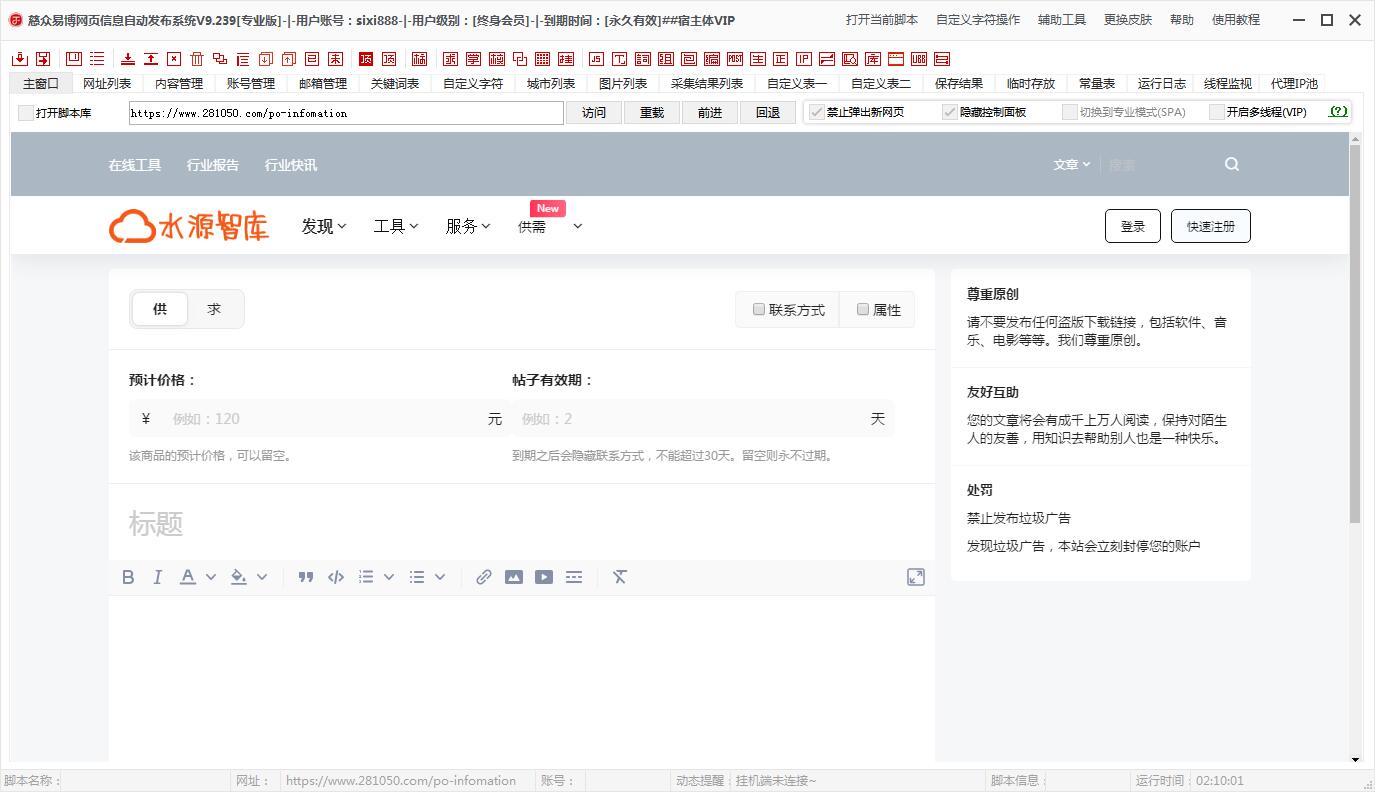Screen dimensions: 1375x792
Task: Expand the 服务 navigation menu
Action: [x=468, y=227]
